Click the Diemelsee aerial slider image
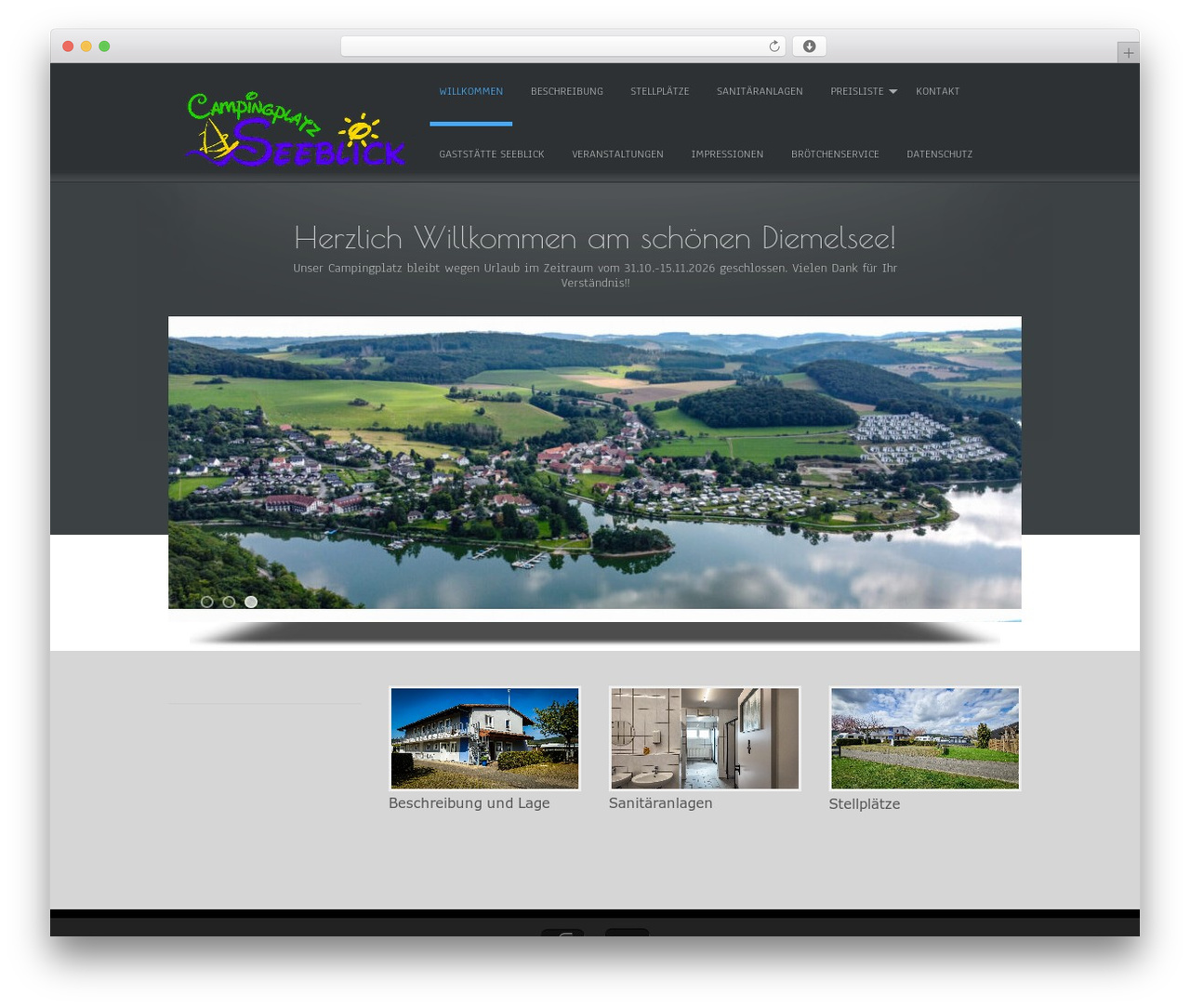Screen dimensions: 1190x1008 [595, 462]
